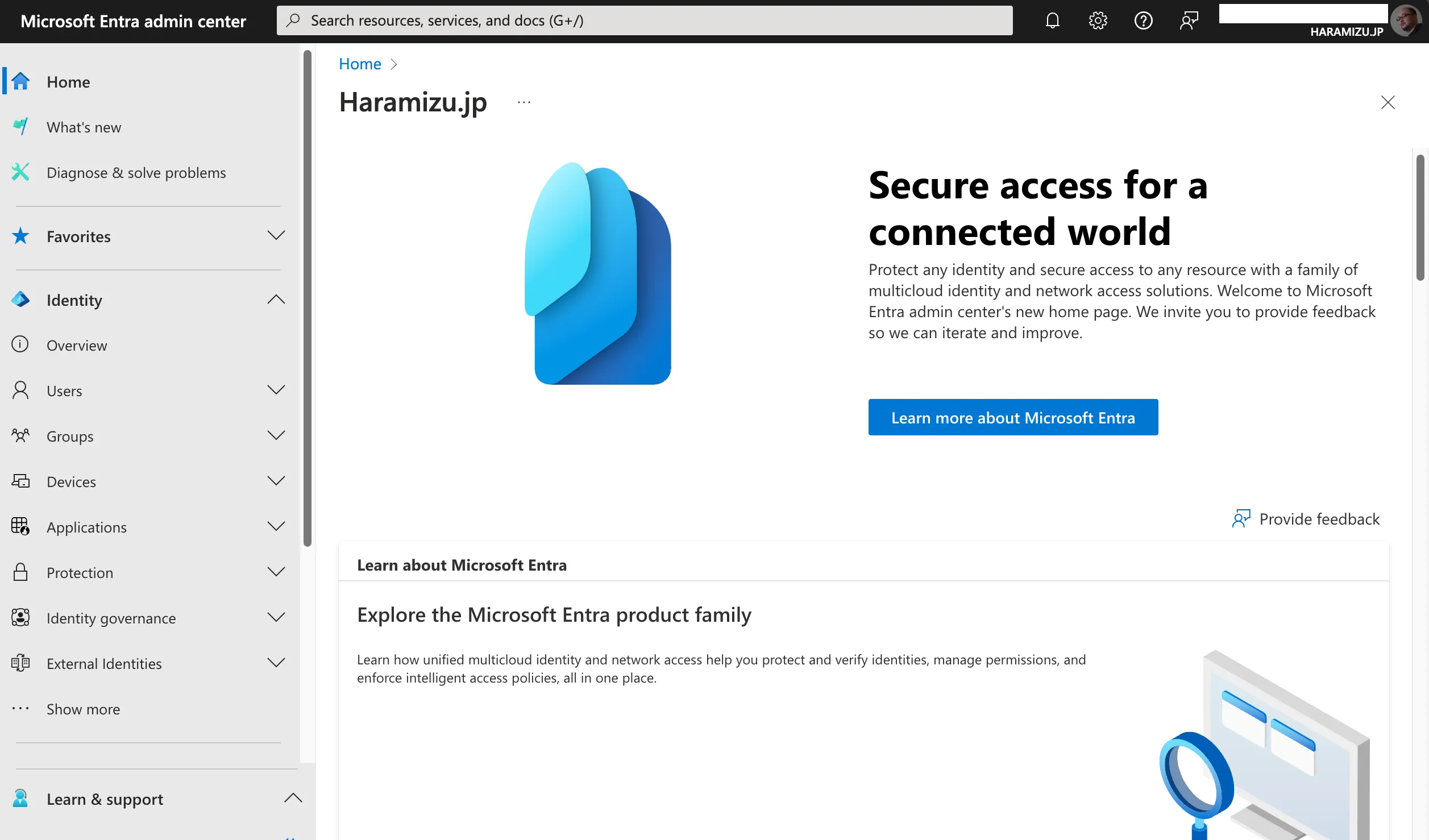Click the Identity diamond icon

point(20,300)
